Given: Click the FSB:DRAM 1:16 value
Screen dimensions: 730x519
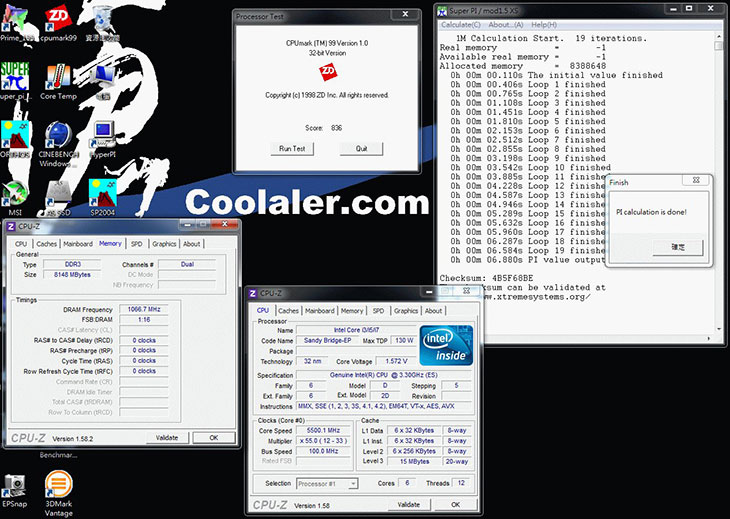Looking at the screenshot, I should tap(144, 320).
